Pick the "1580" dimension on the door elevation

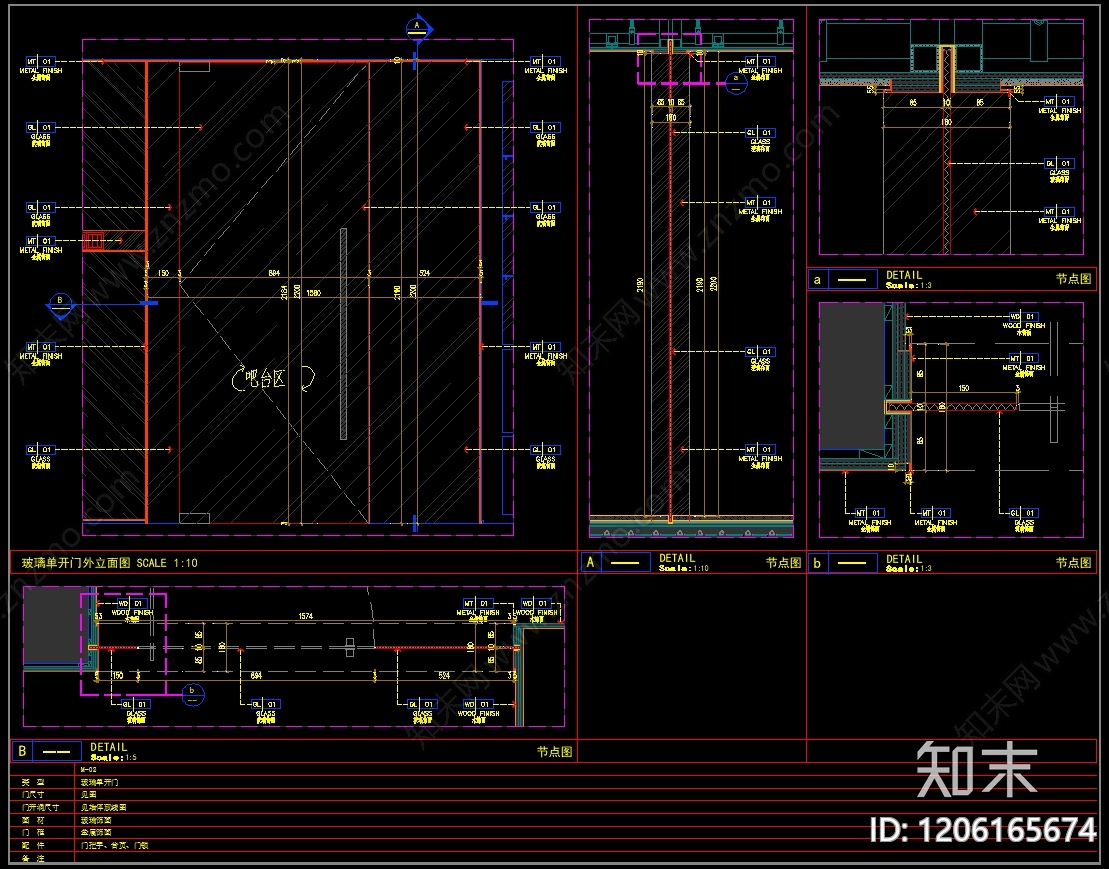[313, 293]
